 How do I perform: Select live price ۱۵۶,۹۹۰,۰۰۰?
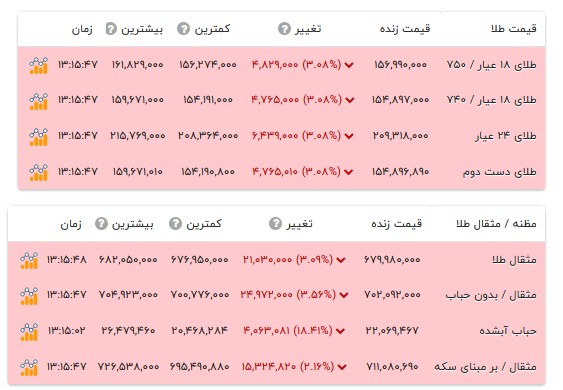click(x=400, y=65)
